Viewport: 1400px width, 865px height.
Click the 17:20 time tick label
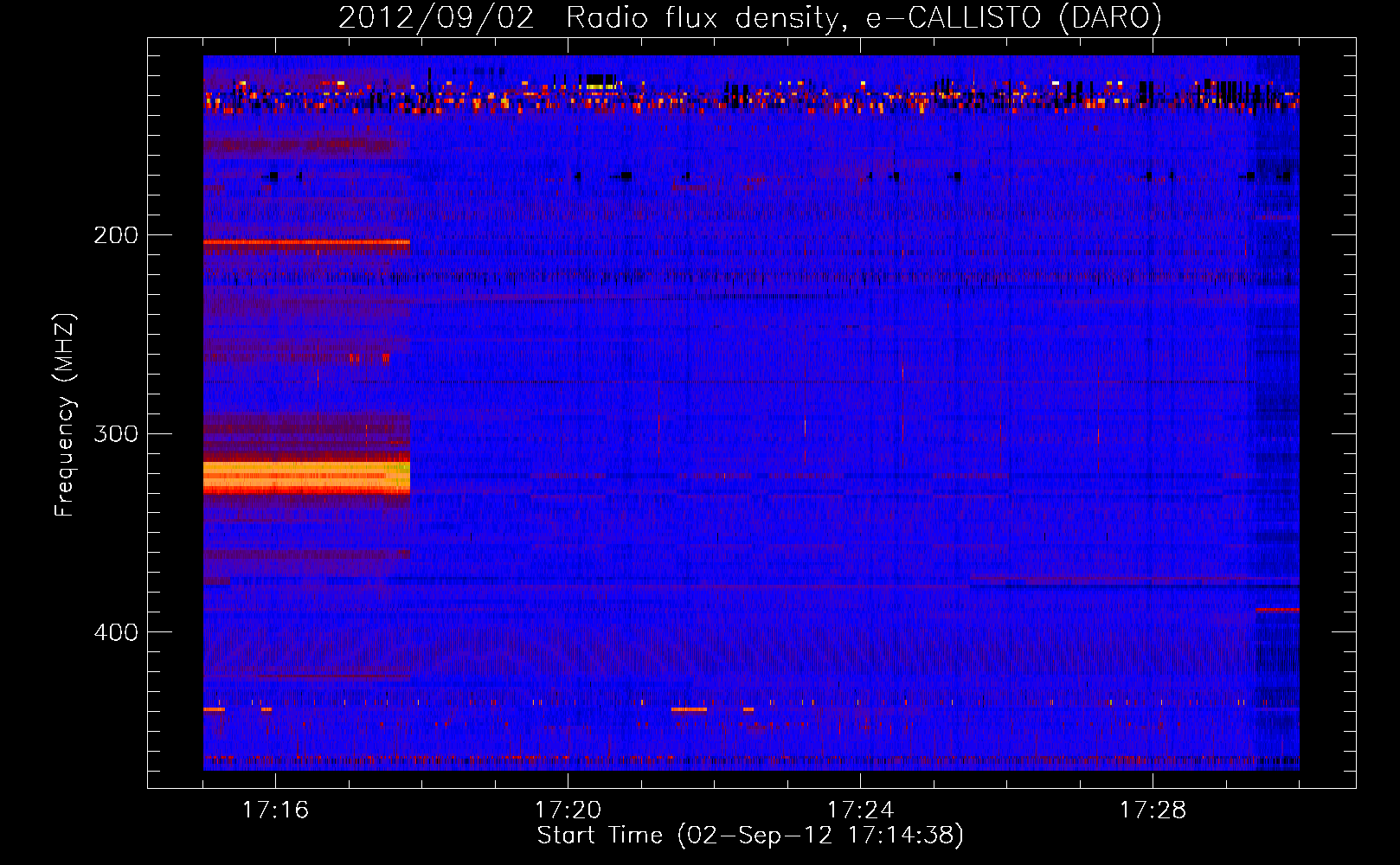(x=568, y=811)
